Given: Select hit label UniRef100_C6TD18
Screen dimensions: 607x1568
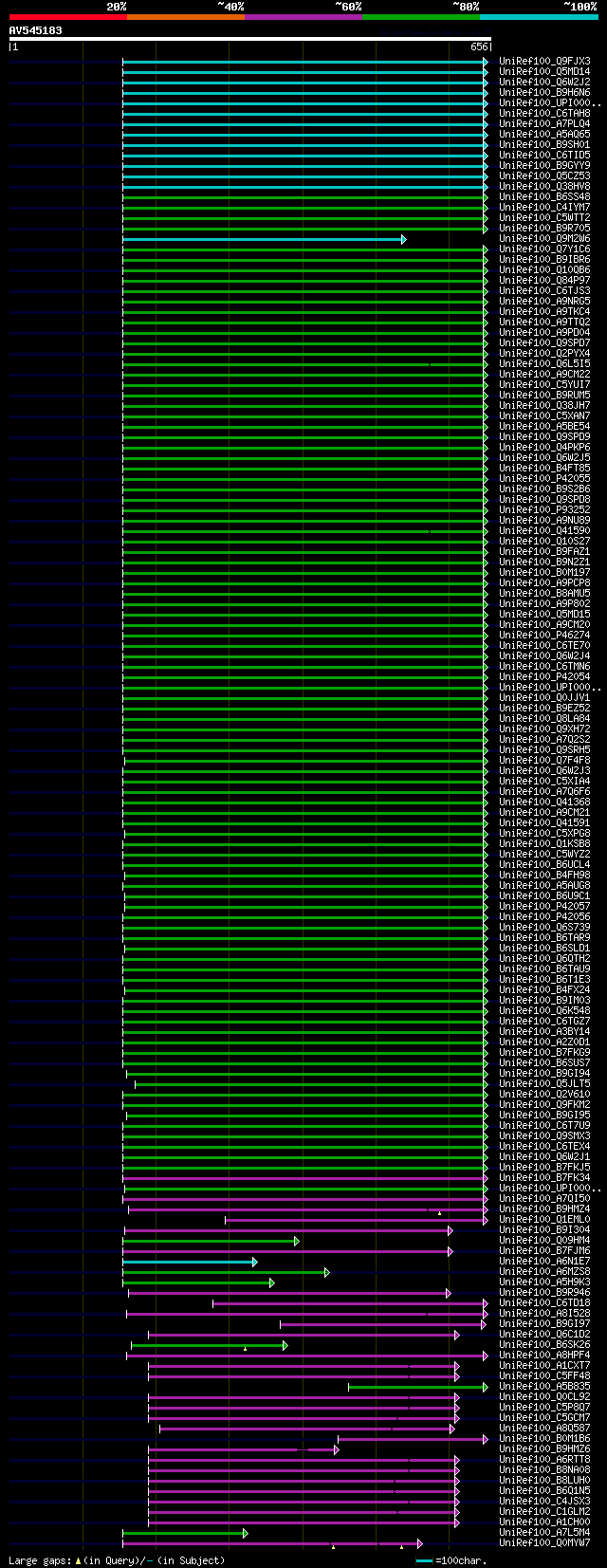Looking at the screenshot, I should pyautogui.click(x=544, y=1302).
